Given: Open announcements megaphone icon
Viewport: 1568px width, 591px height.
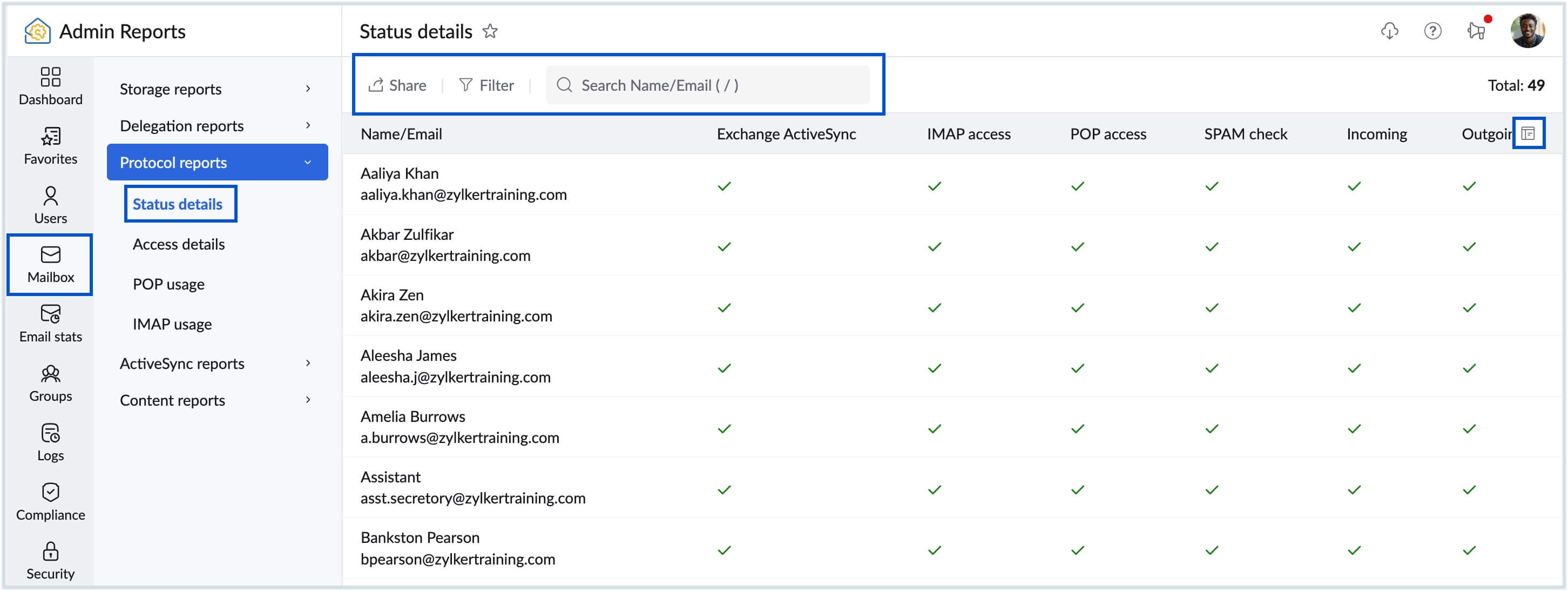Looking at the screenshot, I should pos(1476,30).
